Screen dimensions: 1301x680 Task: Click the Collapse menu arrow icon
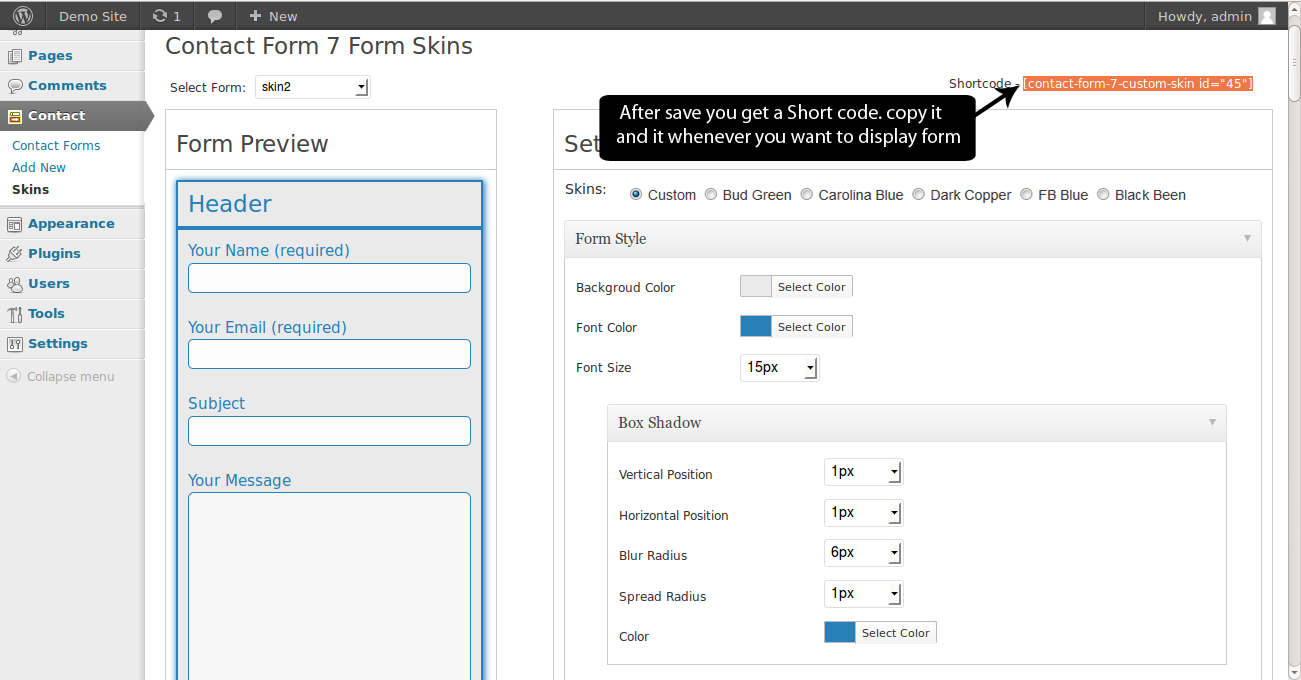click(14, 377)
